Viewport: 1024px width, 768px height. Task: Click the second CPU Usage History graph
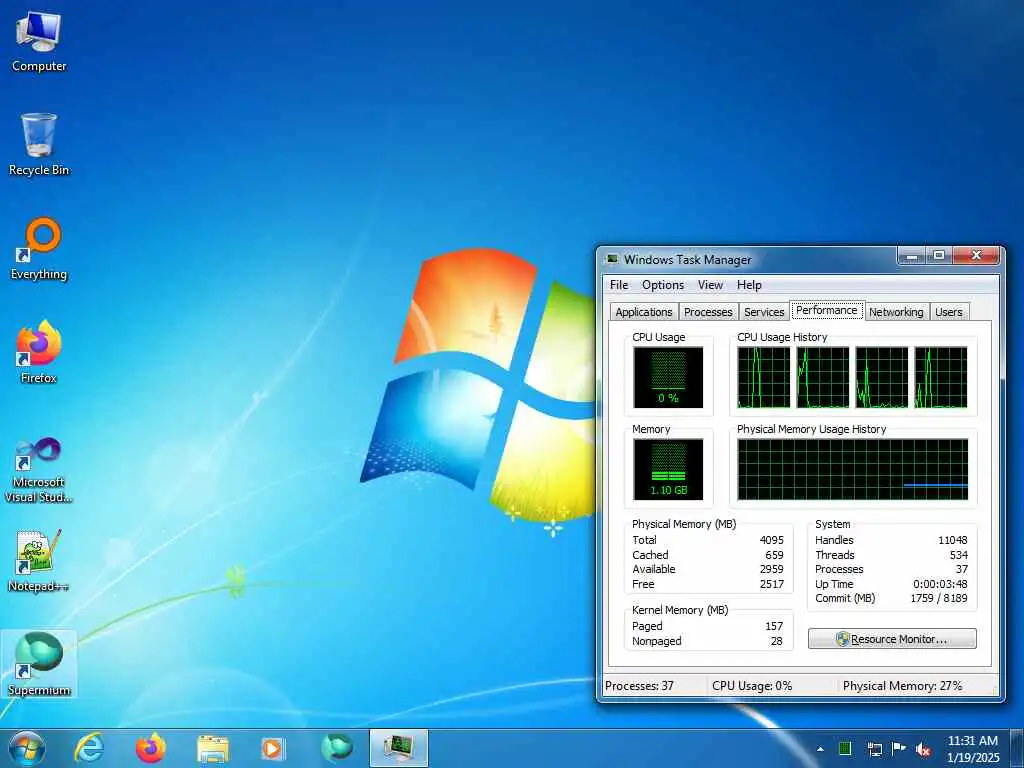click(823, 377)
